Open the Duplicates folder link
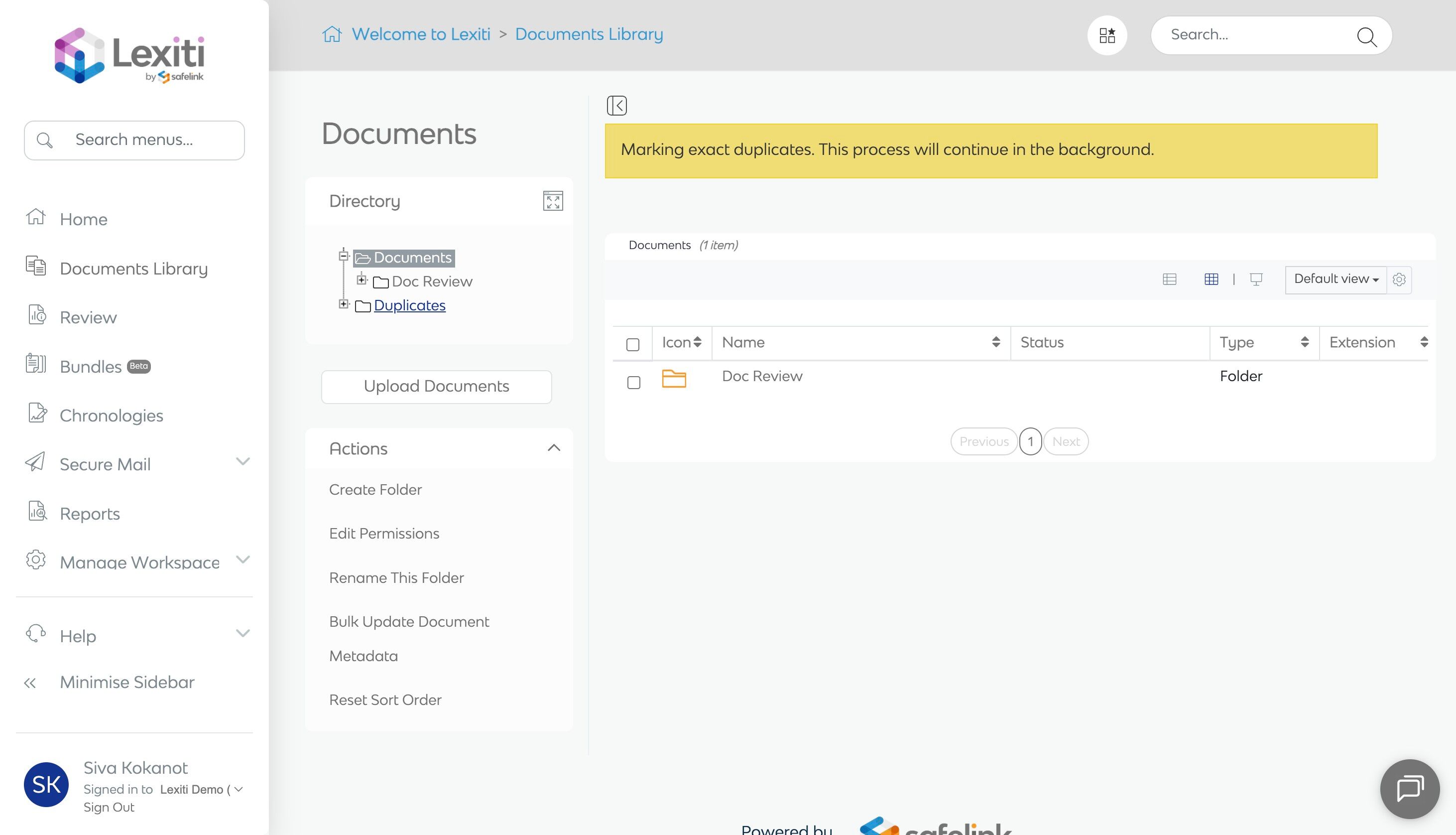 [x=409, y=305]
